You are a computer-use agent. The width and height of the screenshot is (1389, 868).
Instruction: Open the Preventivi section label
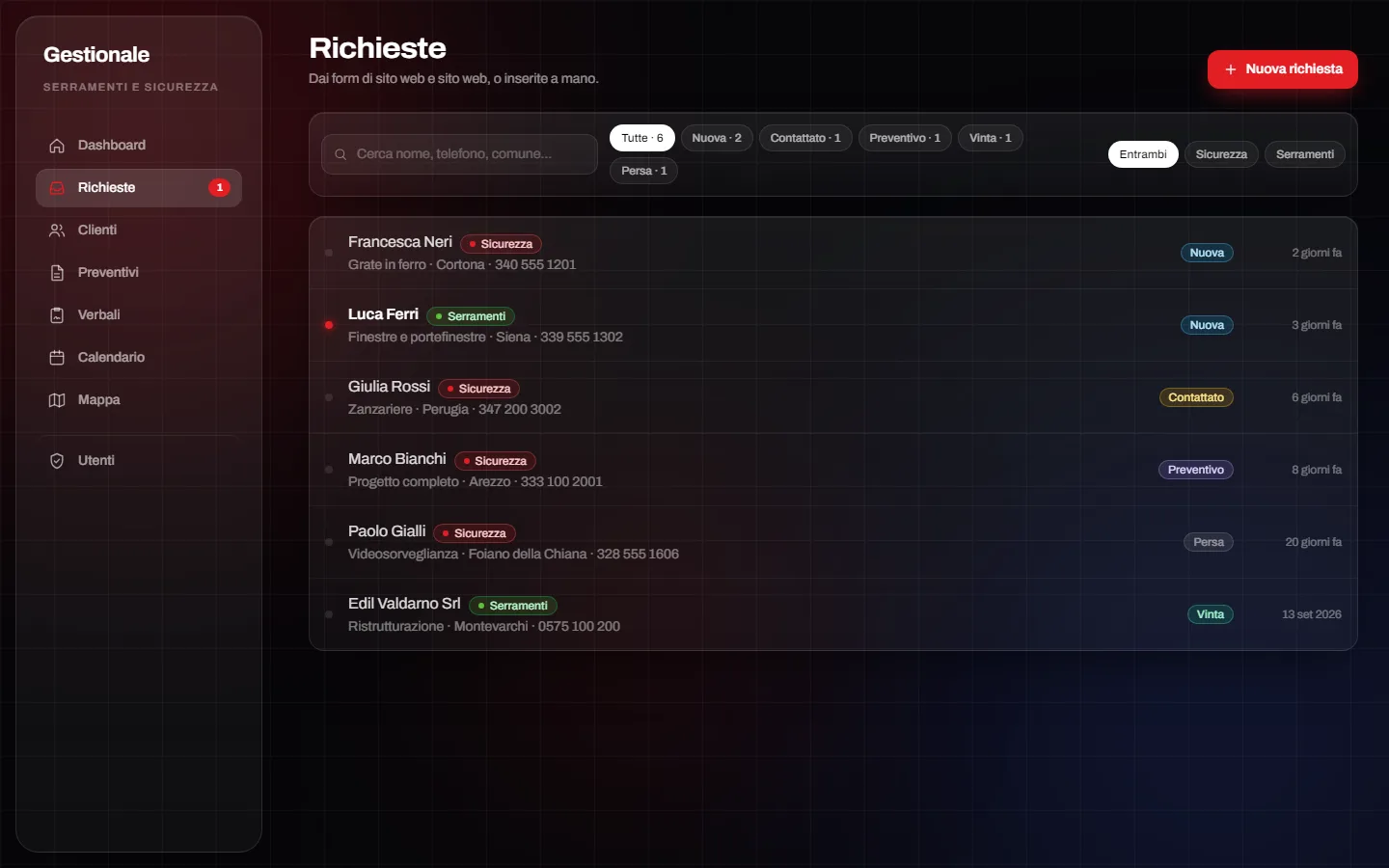(108, 273)
